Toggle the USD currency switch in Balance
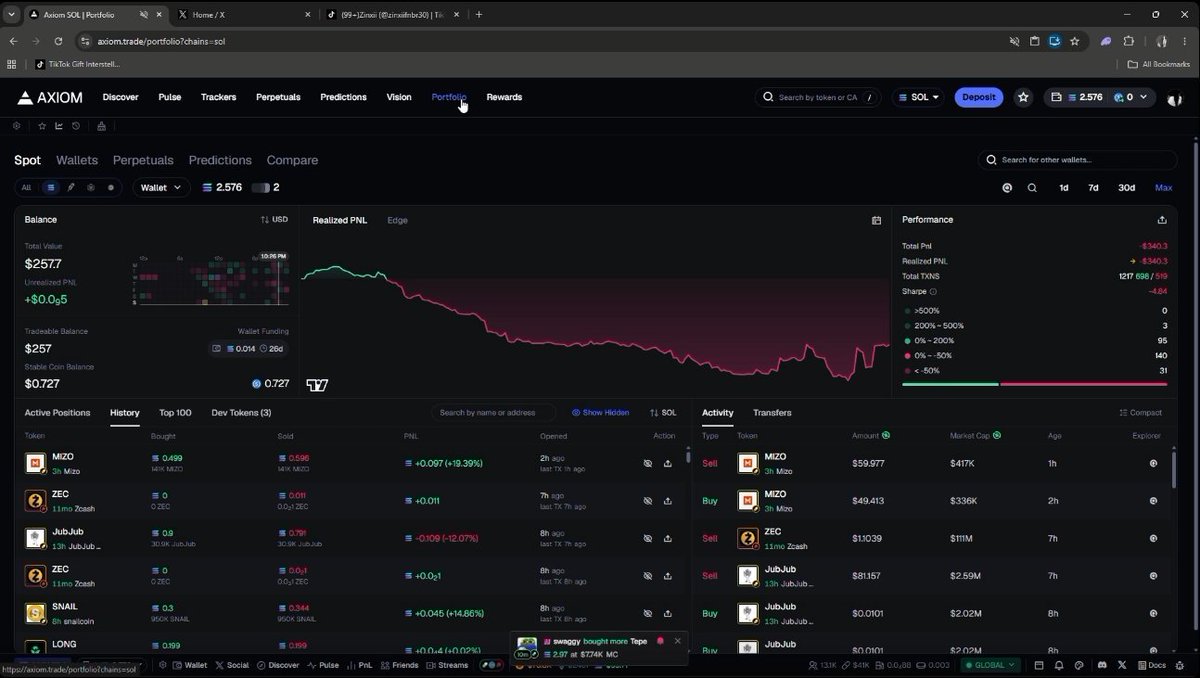The image size is (1200, 678). [274, 220]
